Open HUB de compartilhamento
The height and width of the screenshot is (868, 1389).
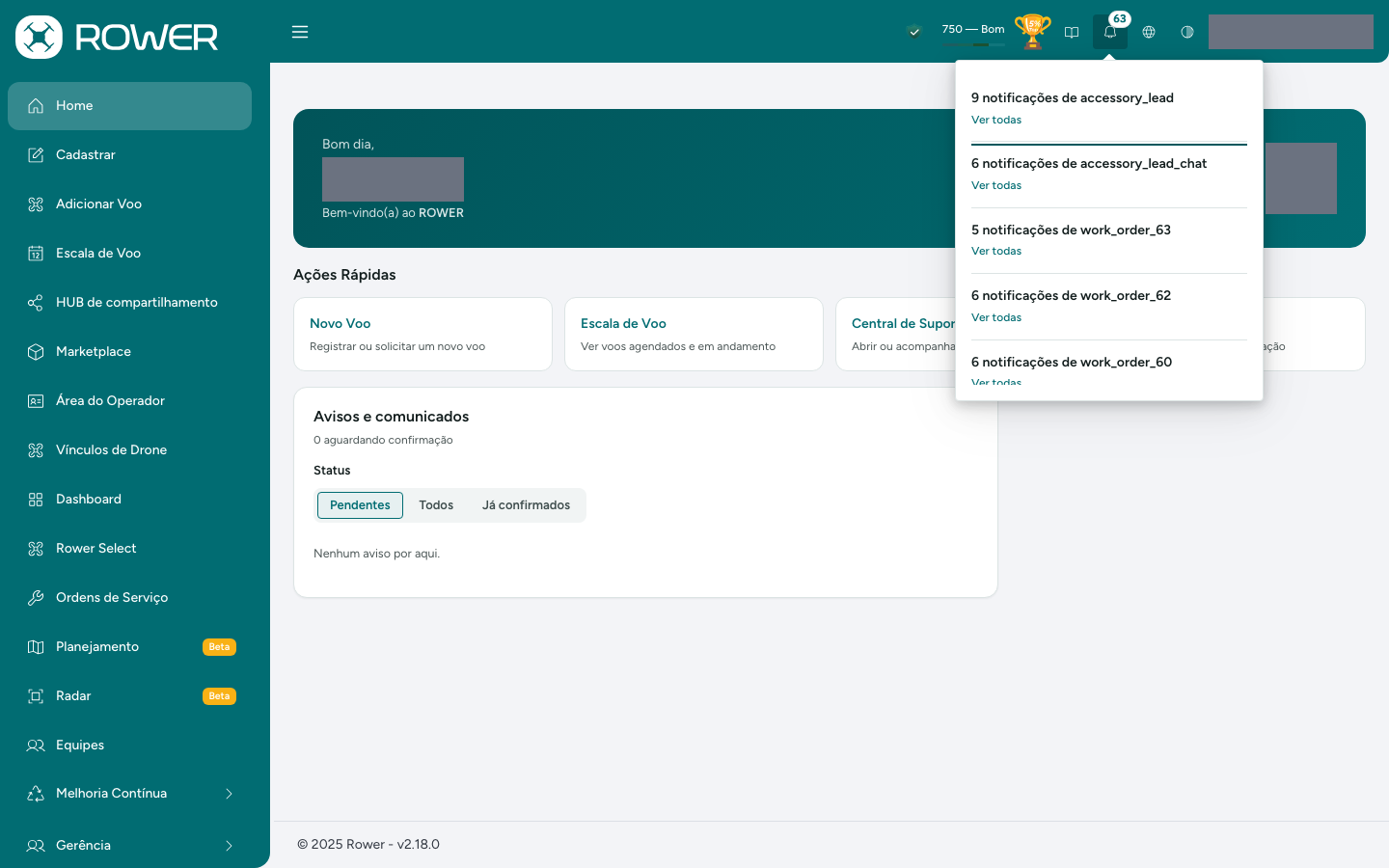point(129,303)
